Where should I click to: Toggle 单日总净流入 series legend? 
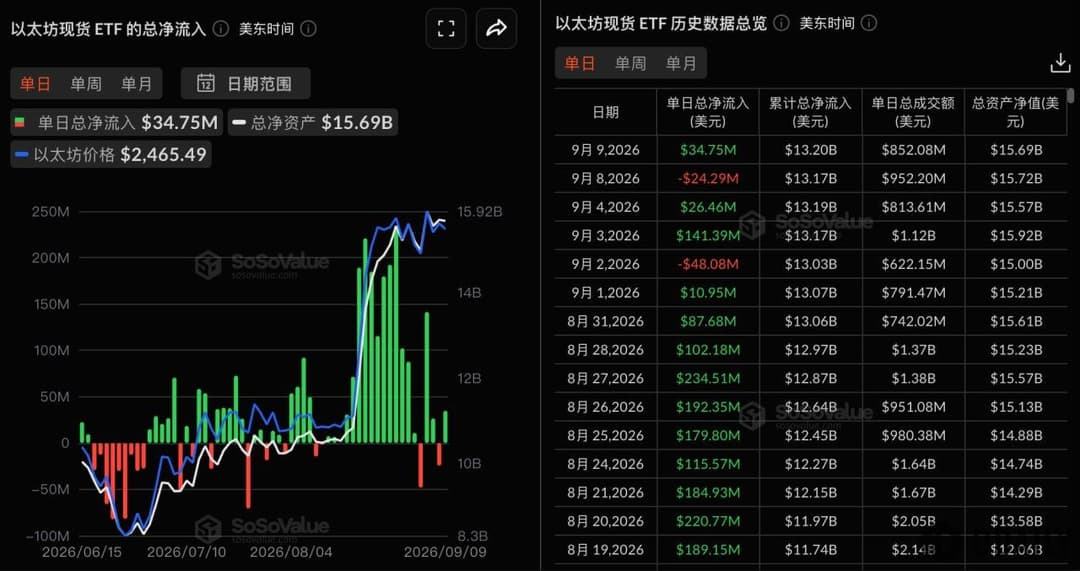click(116, 123)
